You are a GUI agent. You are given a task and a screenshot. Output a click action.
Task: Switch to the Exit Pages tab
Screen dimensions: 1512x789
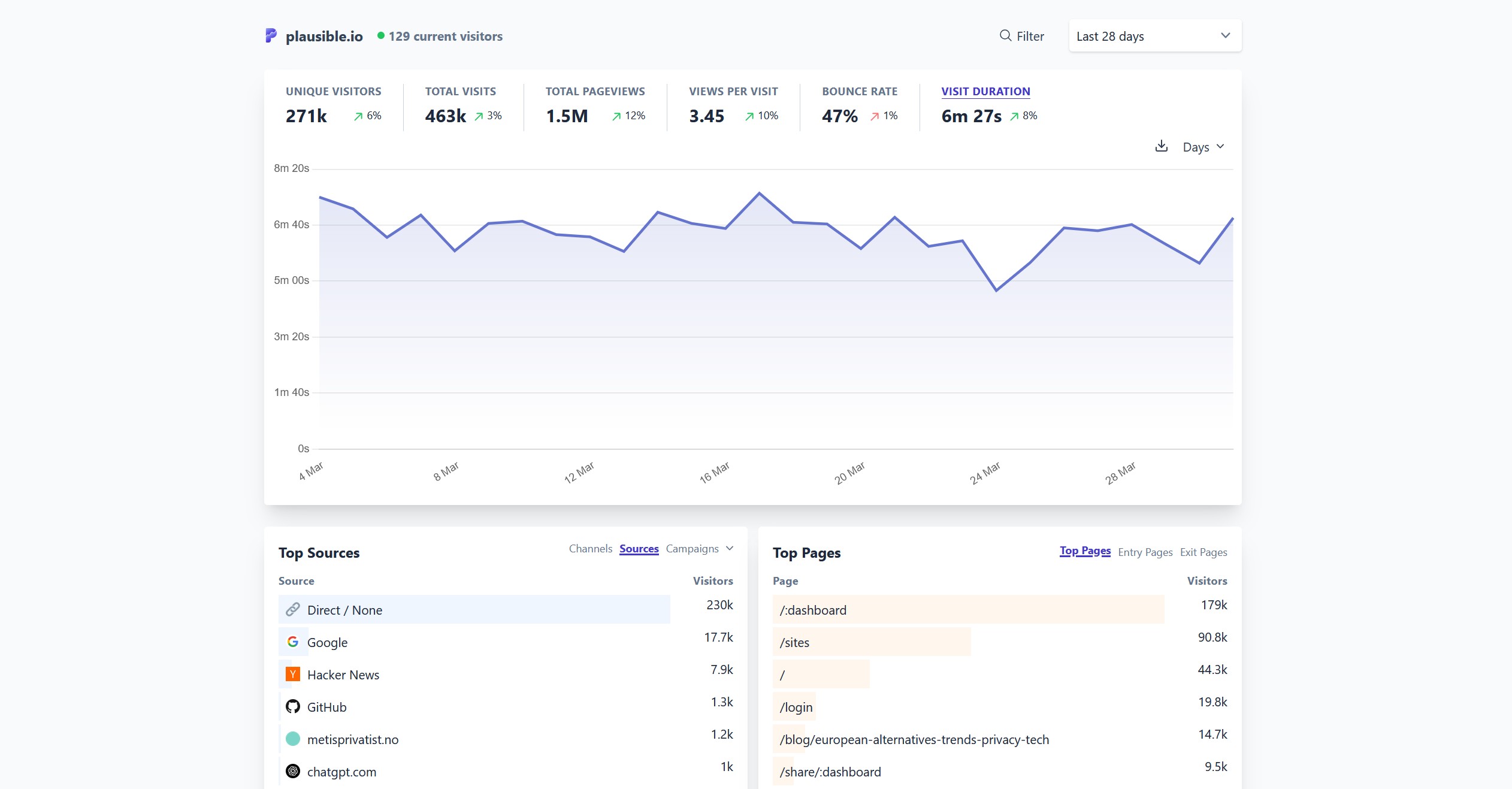(1203, 552)
